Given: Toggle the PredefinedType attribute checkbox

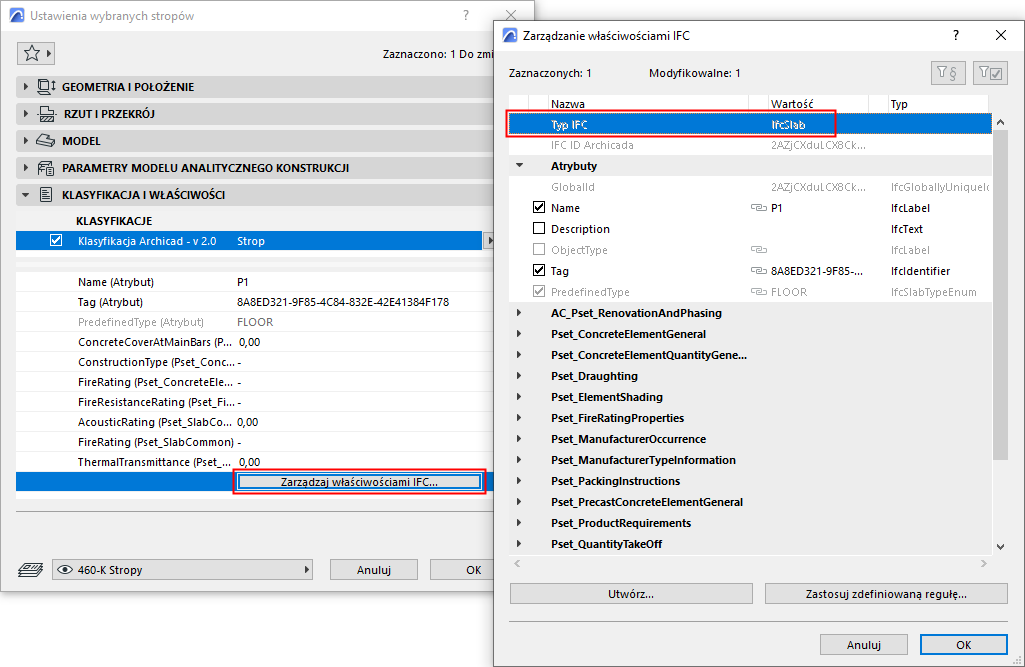Looking at the screenshot, I should tap(539, 291).
